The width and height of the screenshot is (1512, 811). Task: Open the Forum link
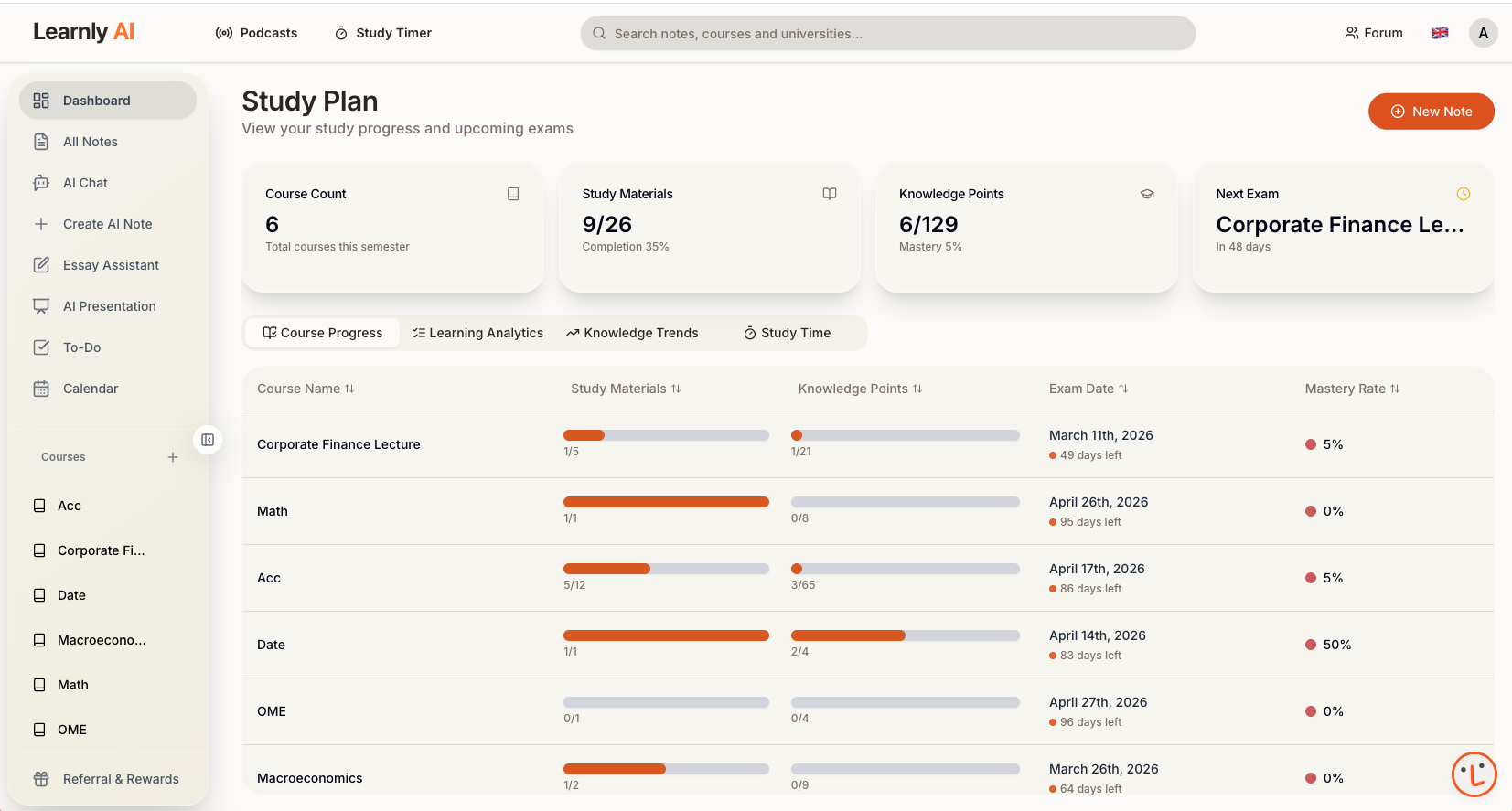click(1373, 33)
